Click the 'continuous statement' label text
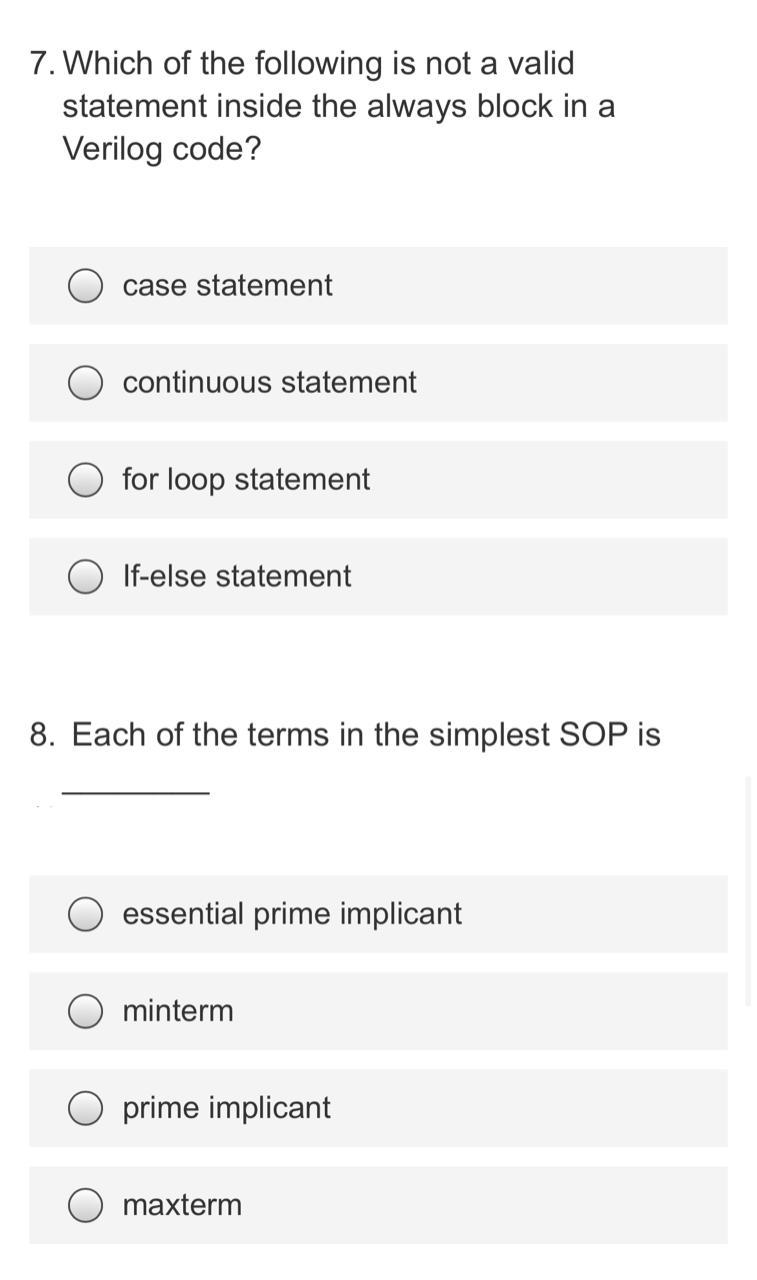Image resolution: width=757 pixels, height=1280 pixels. (269, 382)
